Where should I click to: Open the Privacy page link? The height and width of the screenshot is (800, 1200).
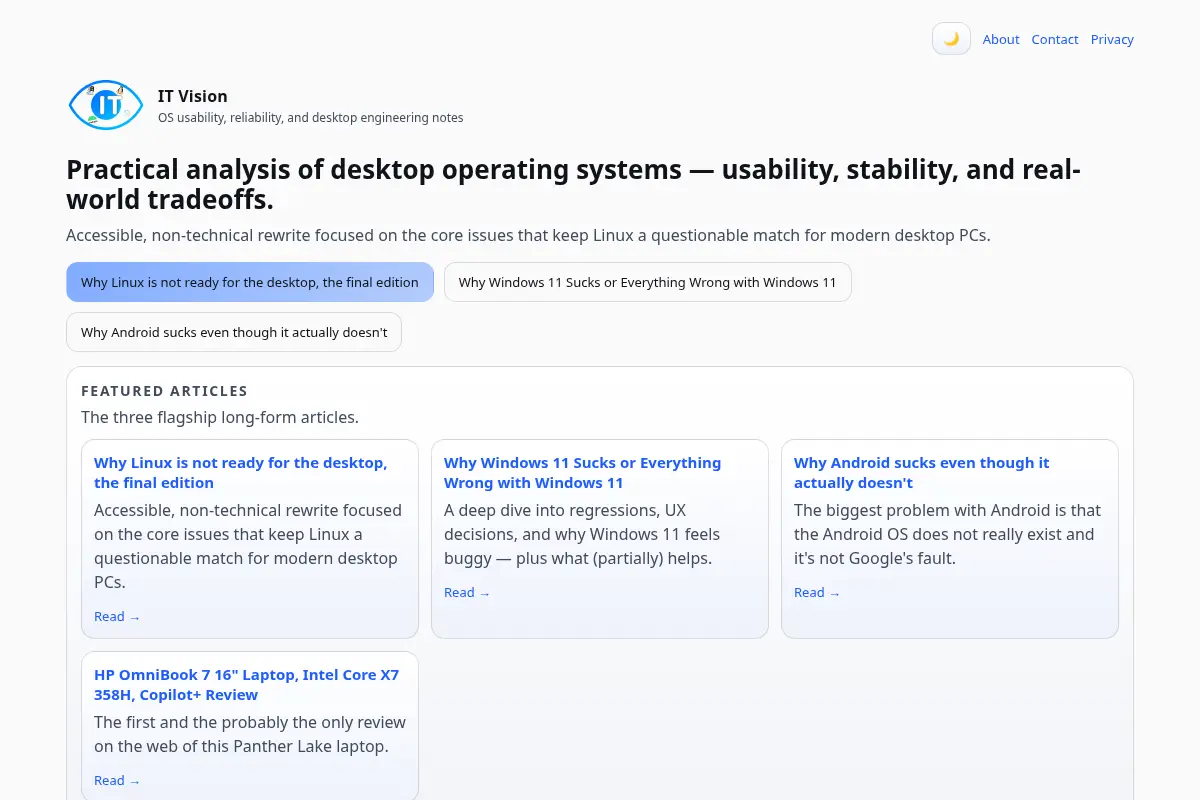click(1112, 40)
